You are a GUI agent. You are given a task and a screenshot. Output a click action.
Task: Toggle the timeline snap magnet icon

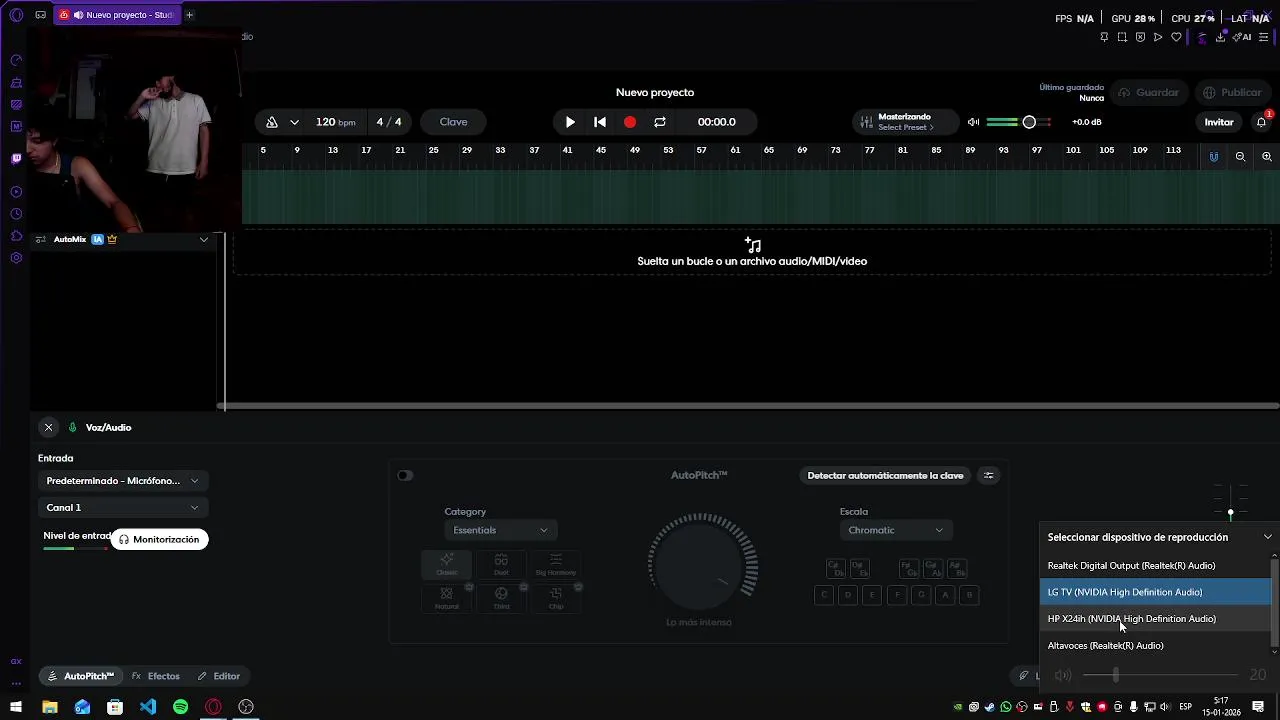pos(1214,157)
